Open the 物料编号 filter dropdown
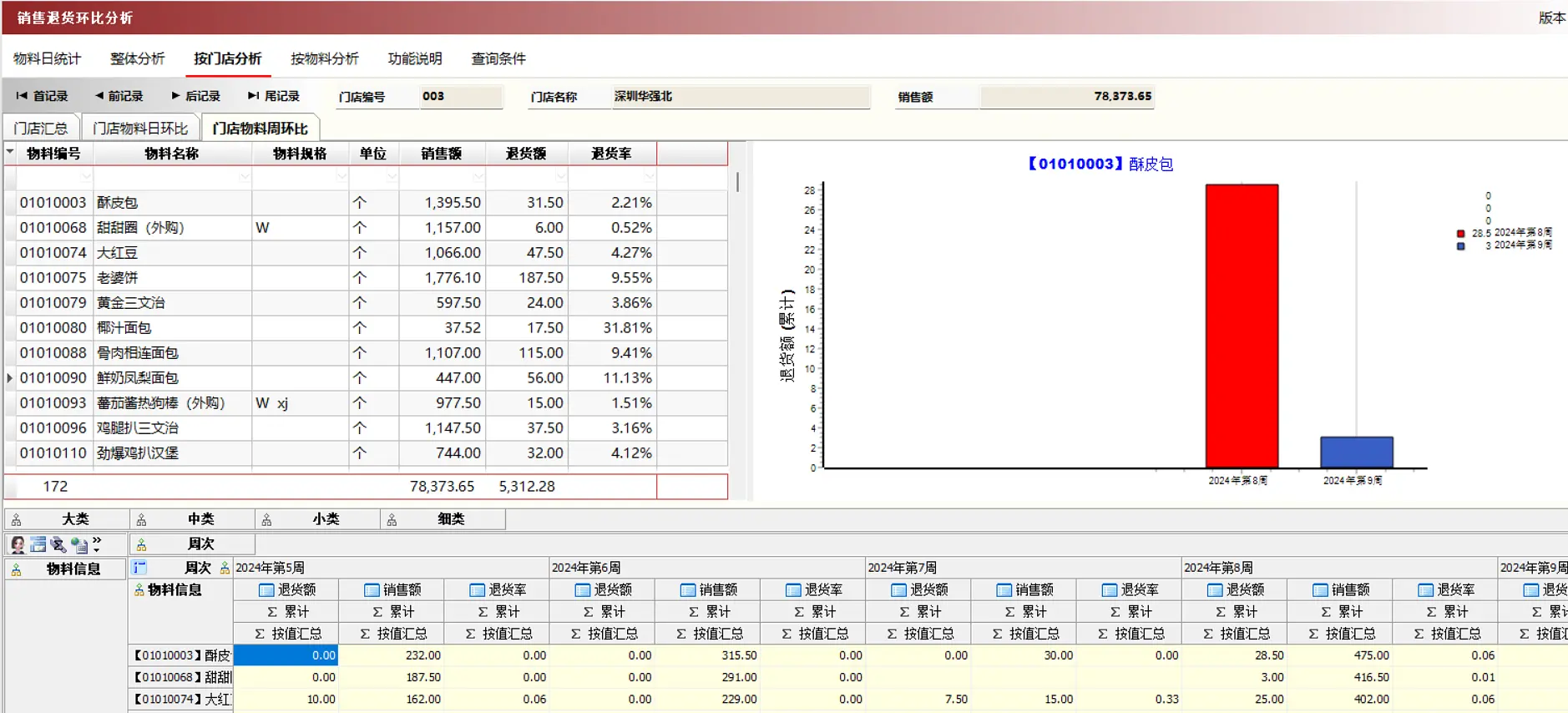This screenshot has height=713, width=1568. point(86,177)
